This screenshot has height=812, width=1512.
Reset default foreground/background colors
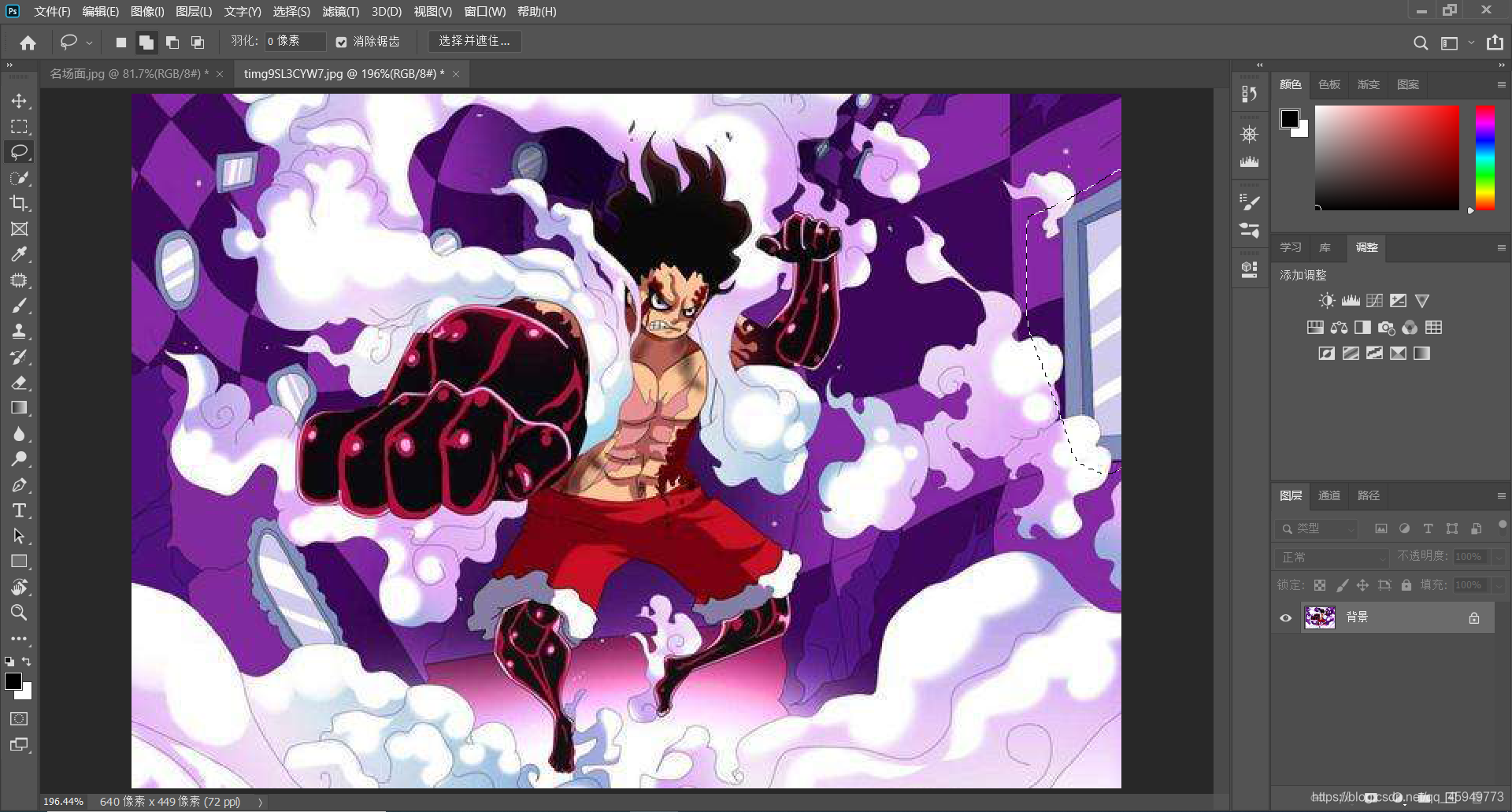9,662
